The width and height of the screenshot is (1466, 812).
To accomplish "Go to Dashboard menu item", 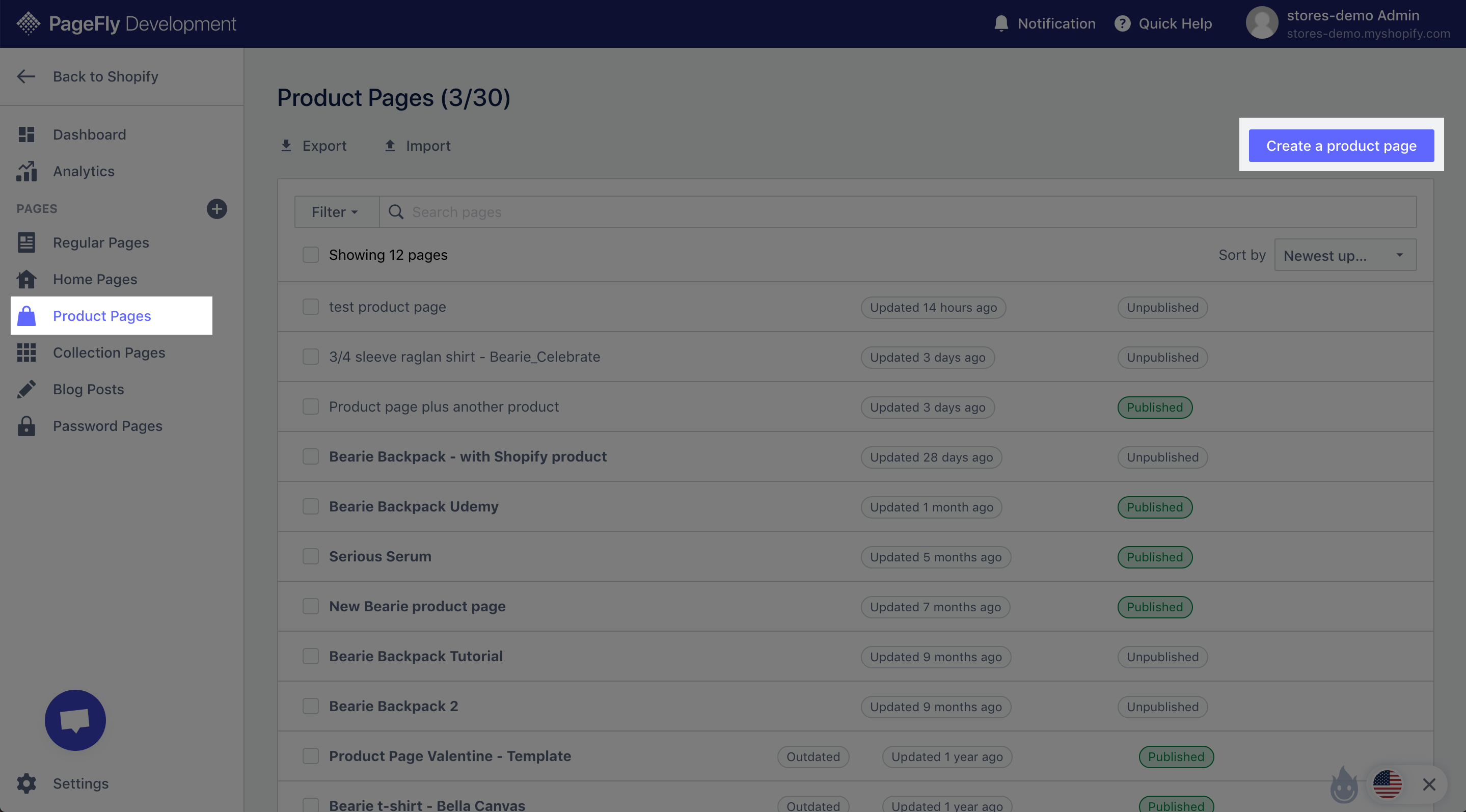I will (x=89, y=134).
